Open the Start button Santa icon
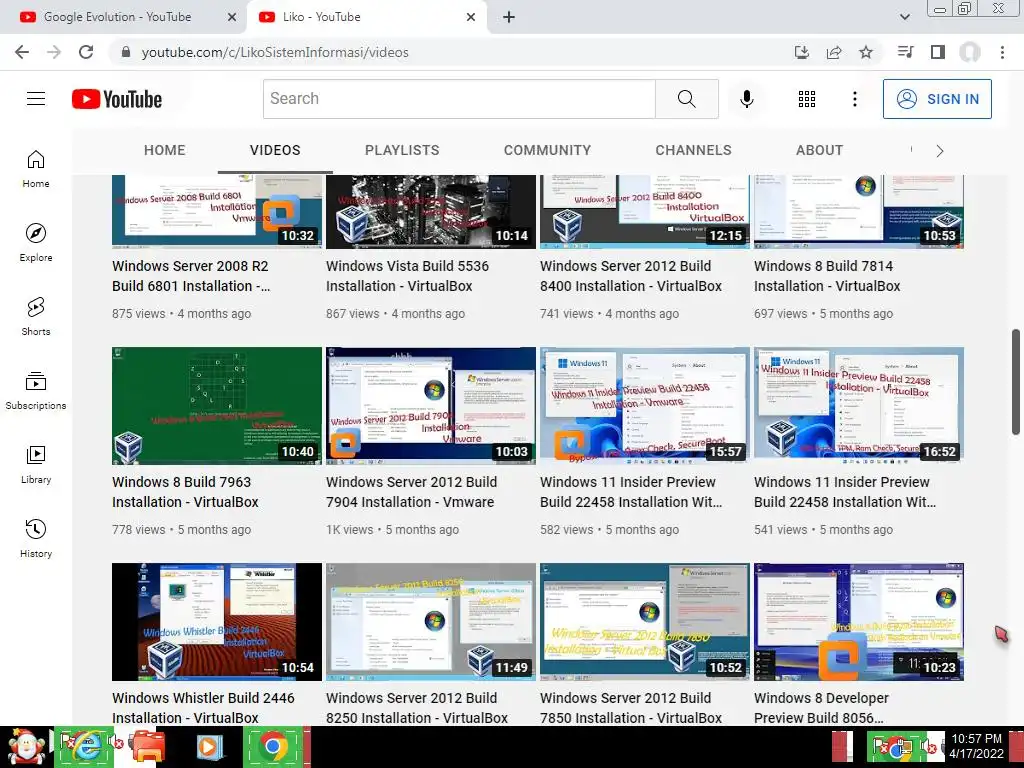 [26, 747]
